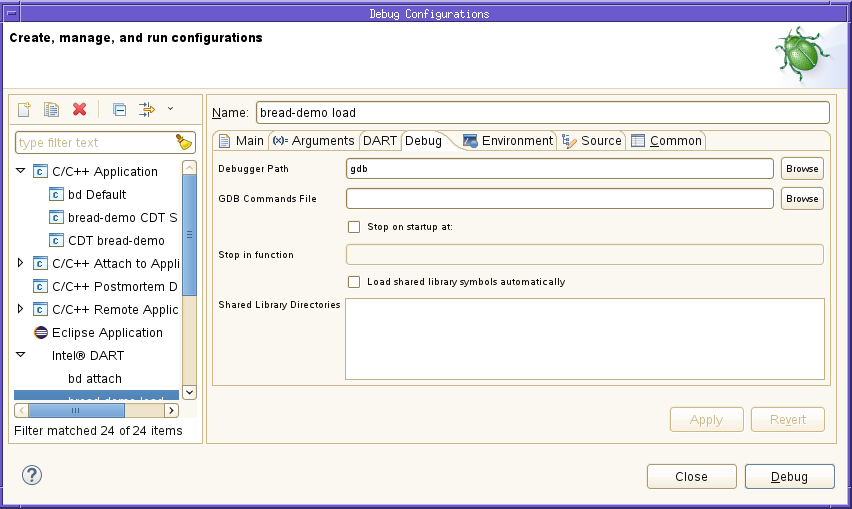The image size is (852, 509).
Task: Click the C/C++ Attach to Application icon
Action: pyautogui.click(x=40, y=263)
